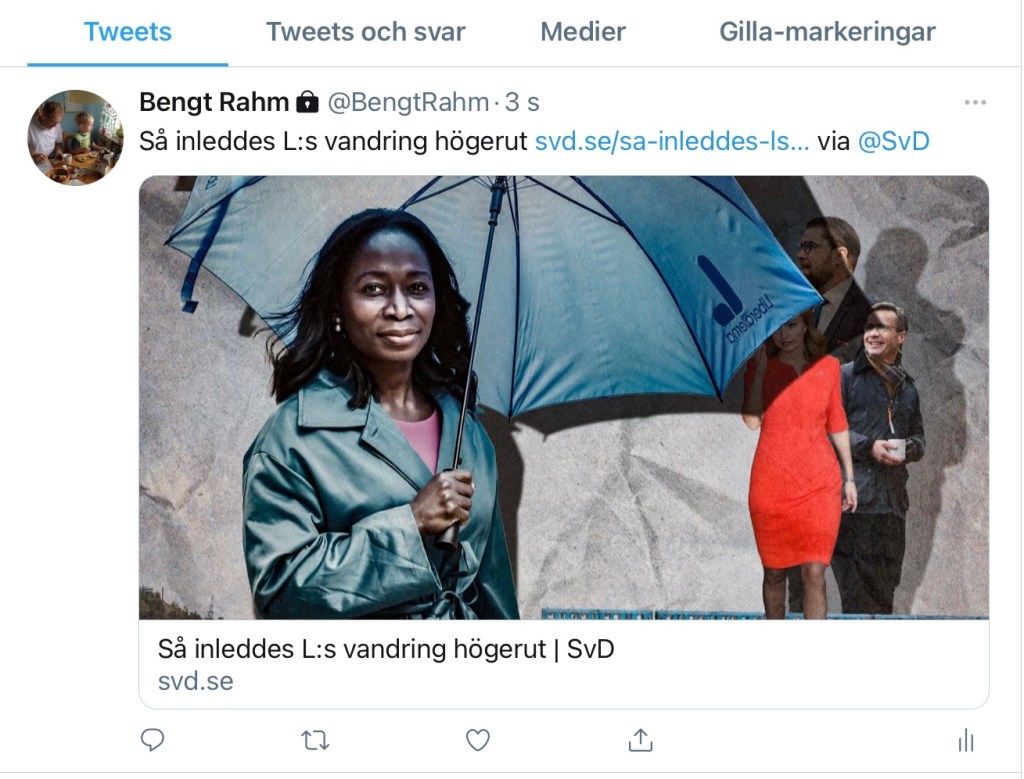Click the @BengtRahm handle
This screenshot has height=779, width=1024.
pos(408,102)
